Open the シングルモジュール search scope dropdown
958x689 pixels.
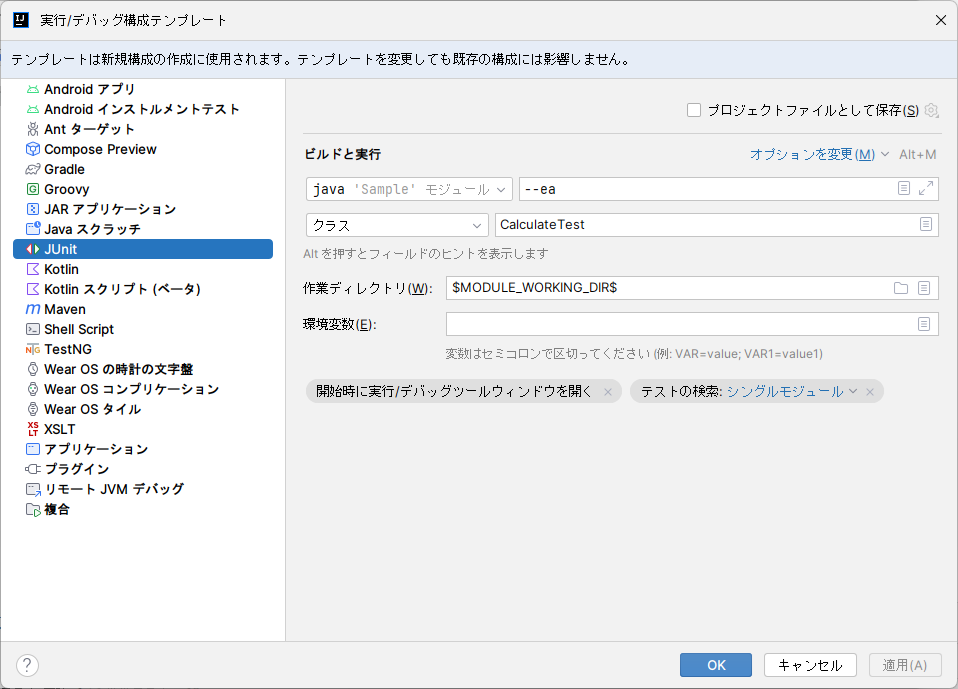(792, 392)
